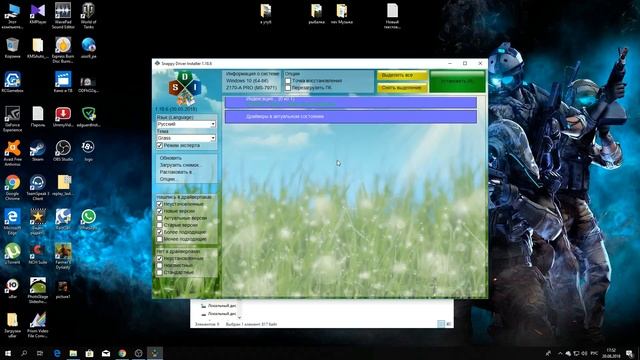Image resolution: width=640 pixels, height=360 pixels.
Task: Open the рыбалка folder on desktop
Action: (x=316, y=14)
